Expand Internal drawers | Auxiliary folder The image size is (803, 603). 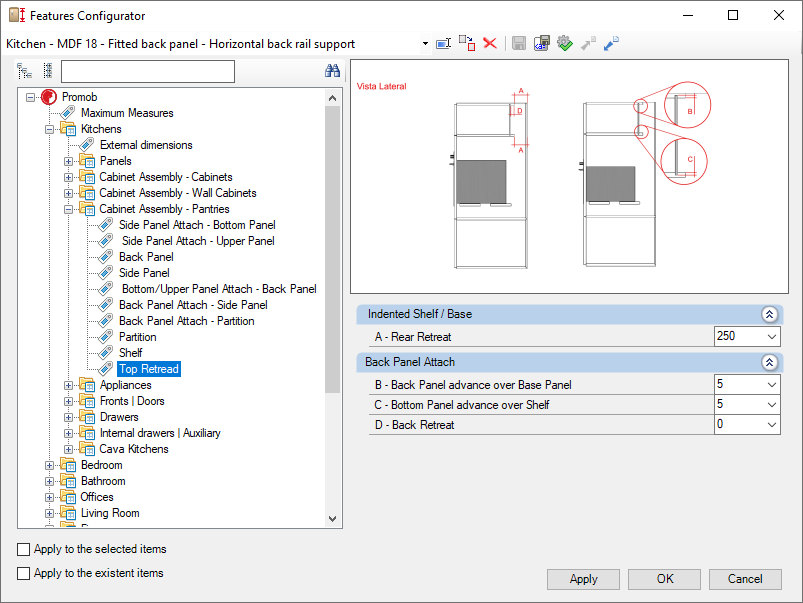(68, 433)
